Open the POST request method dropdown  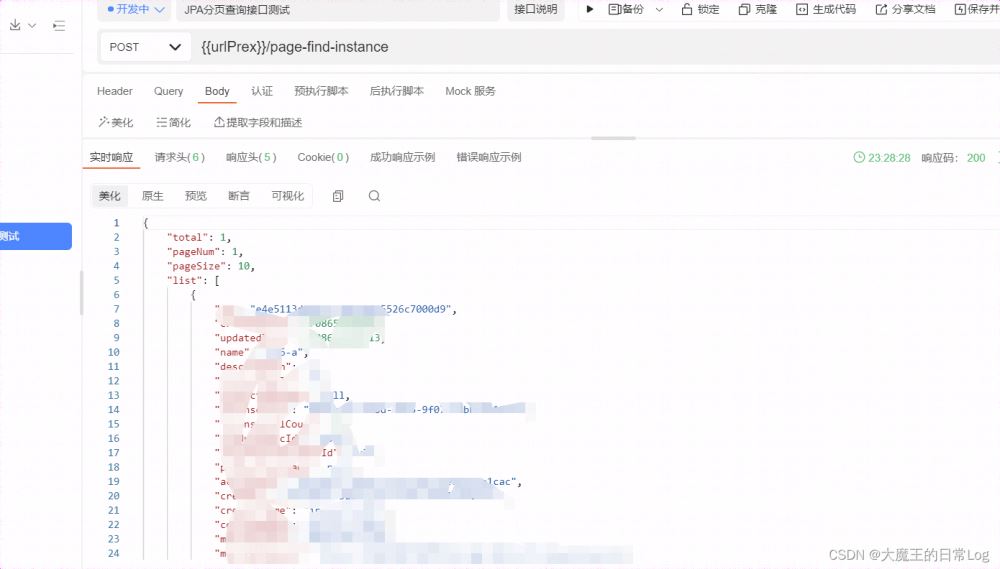coord(145,47)
